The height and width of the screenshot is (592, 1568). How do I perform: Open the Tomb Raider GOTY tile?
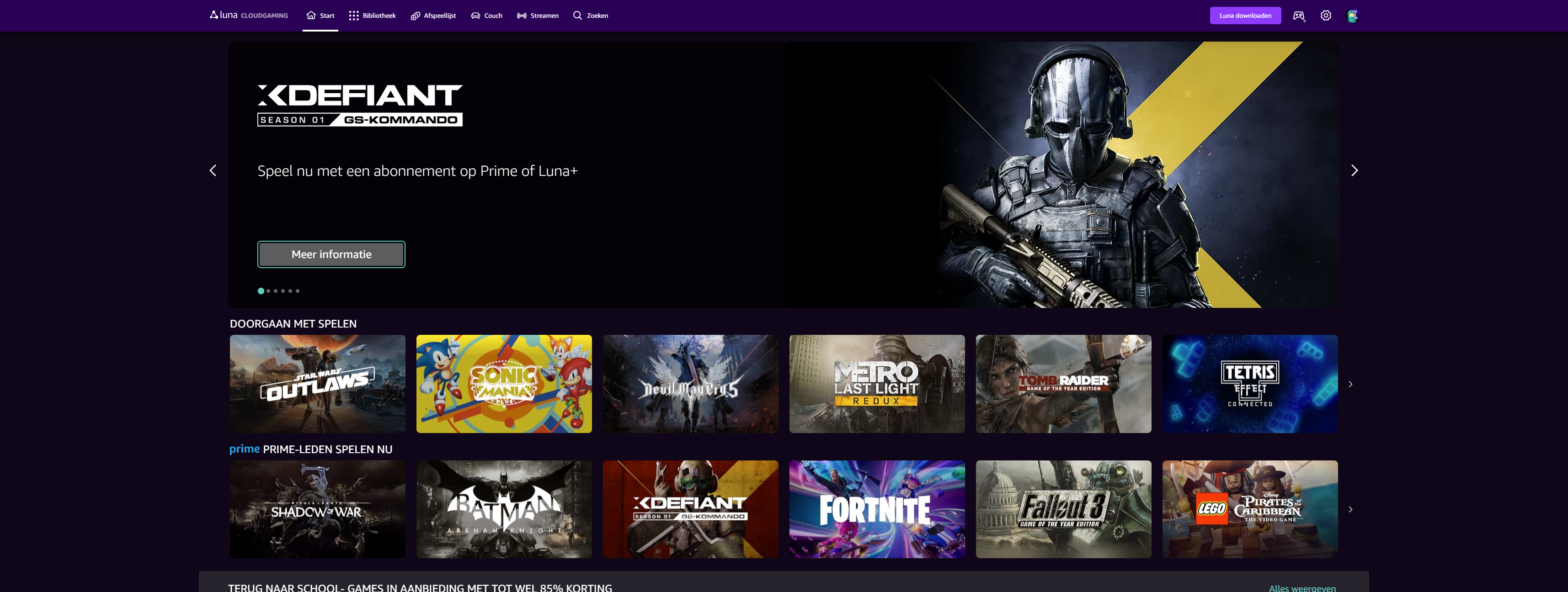tap(1063, 384)
